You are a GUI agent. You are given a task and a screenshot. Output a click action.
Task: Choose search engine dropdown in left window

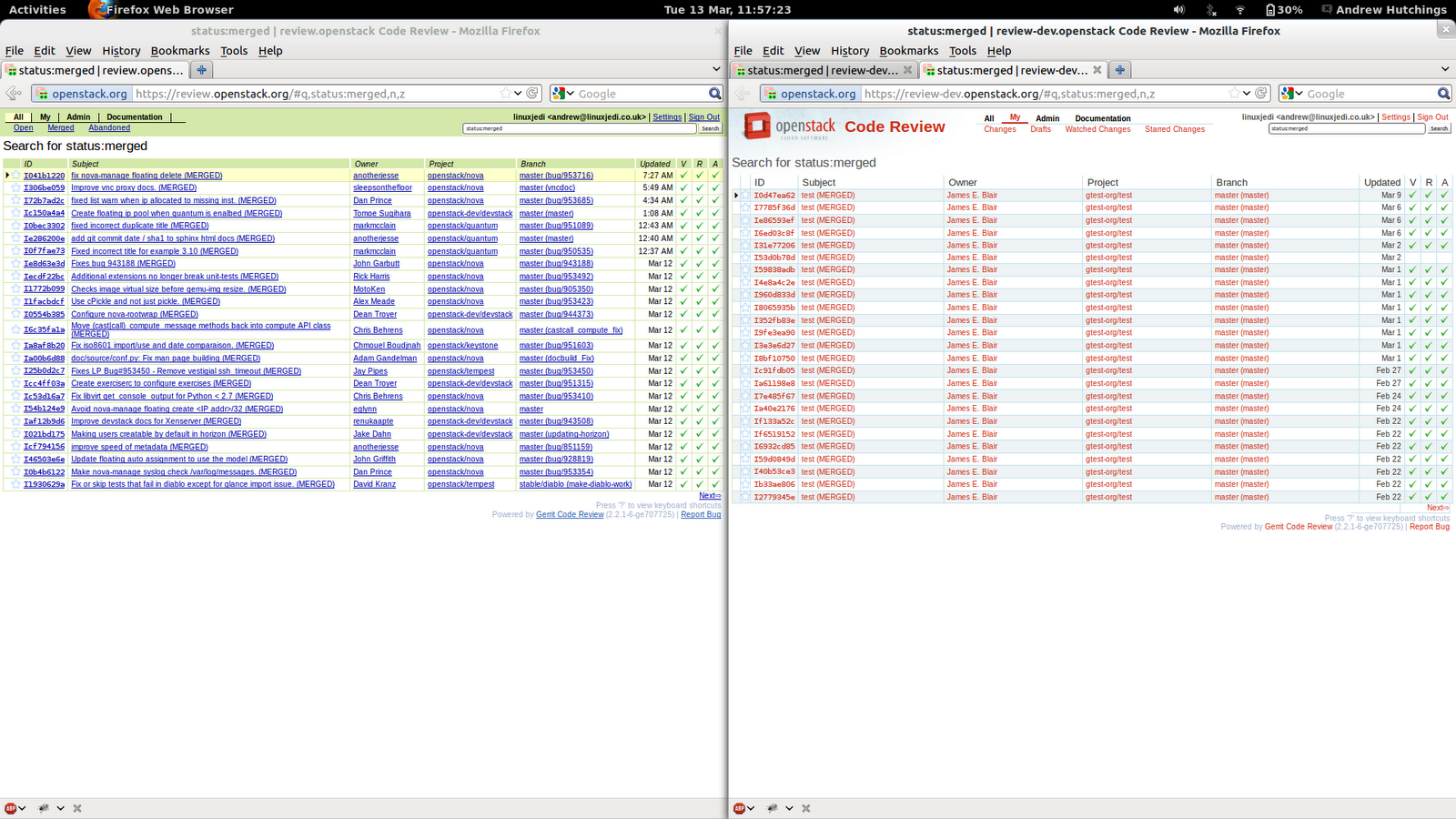coord(563,93)
